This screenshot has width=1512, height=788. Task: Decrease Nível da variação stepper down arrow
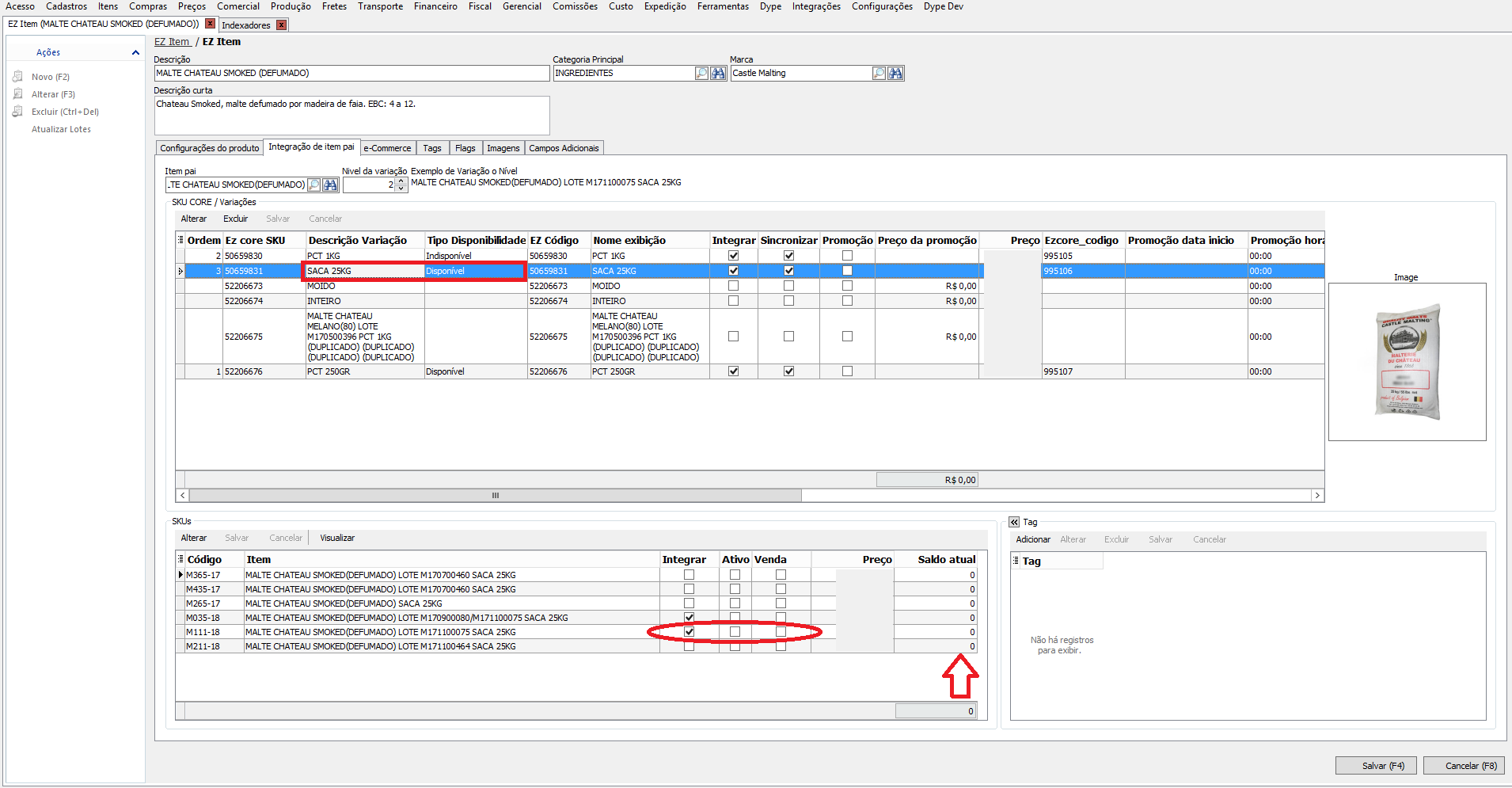[x=401, y=188]
